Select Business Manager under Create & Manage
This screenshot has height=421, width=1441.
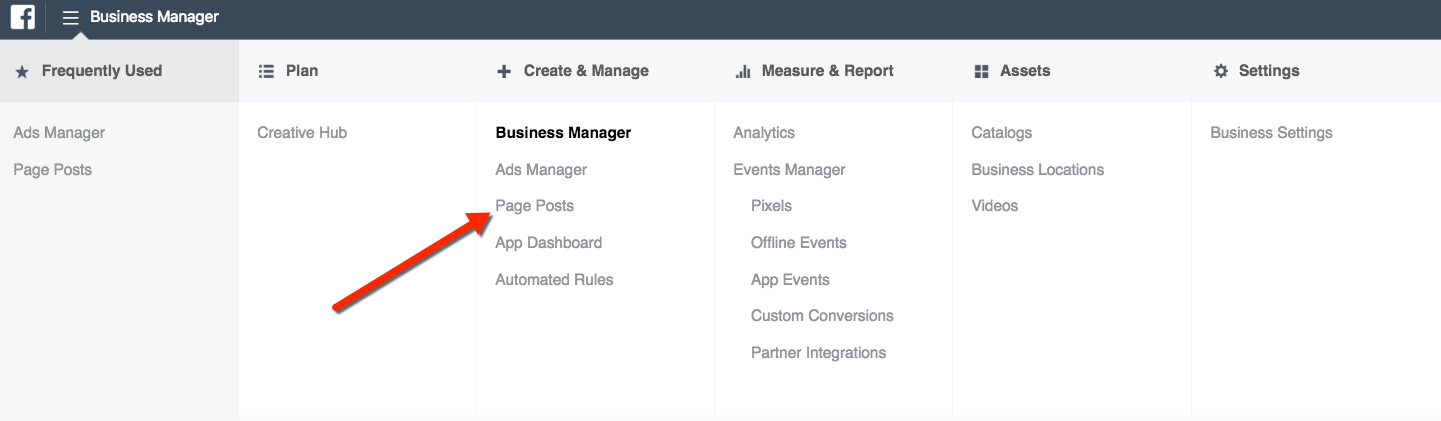pyautogui.click(x=563, y=133)
